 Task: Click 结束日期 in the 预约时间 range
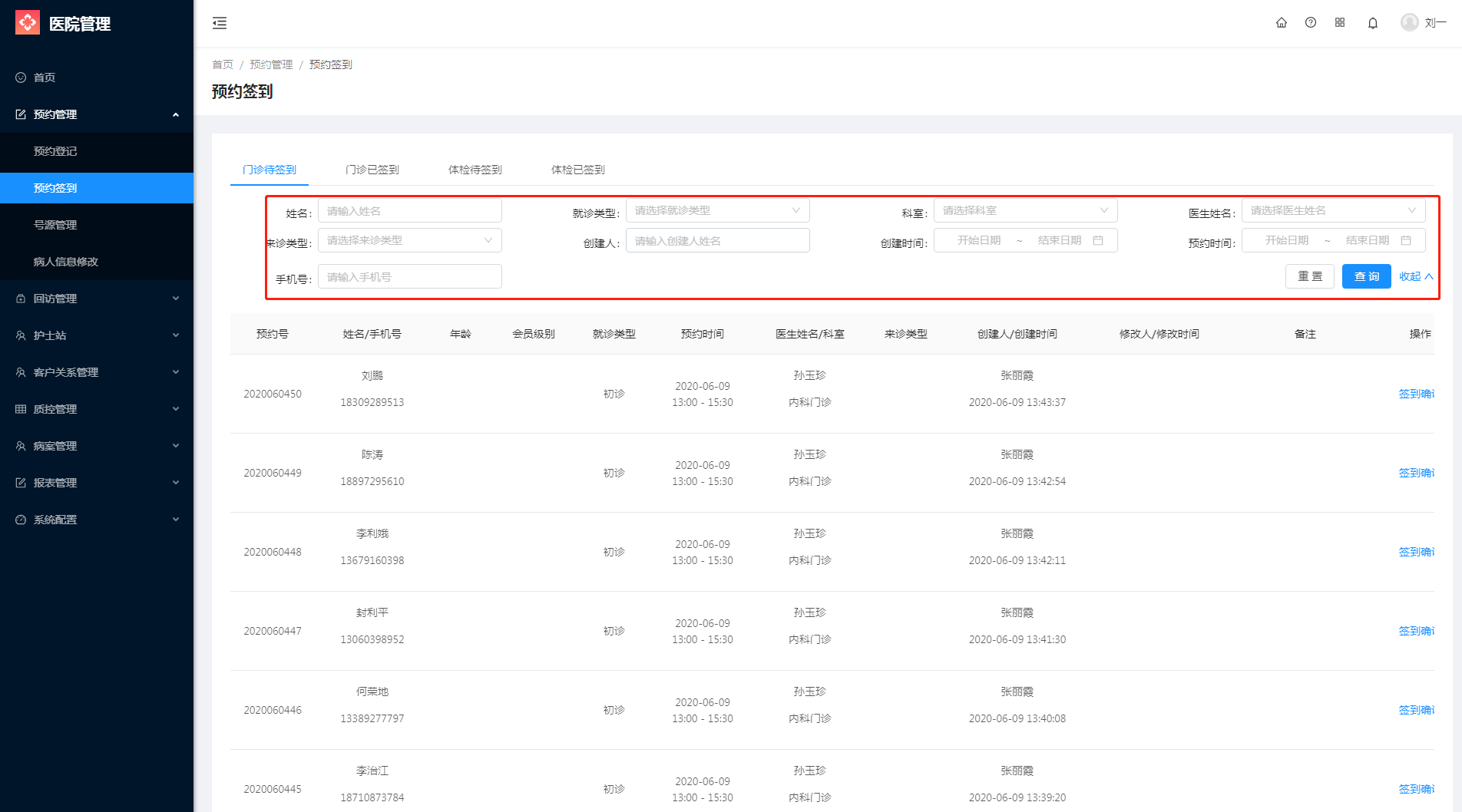click(1368, 240)
